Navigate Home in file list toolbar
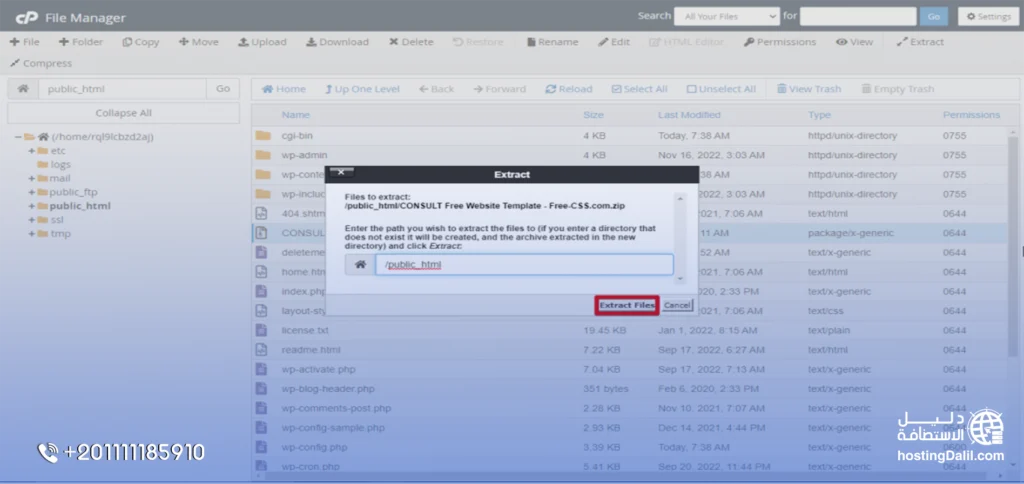The width and height of the screenshot is (1024, 484). pyautogui.click(x=284, y=89)
